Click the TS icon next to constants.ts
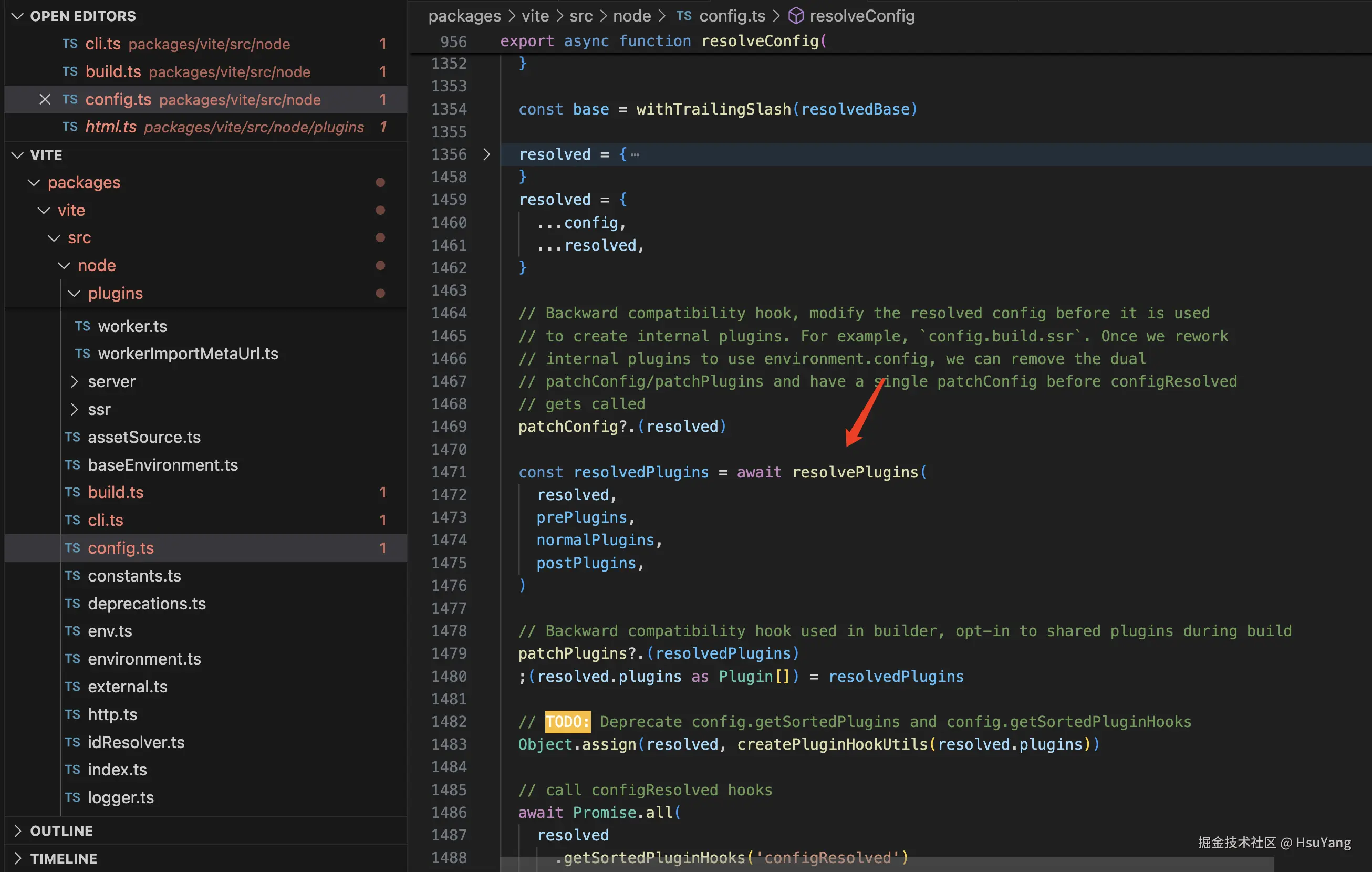 pyautogui.click(x=72, y=576)
